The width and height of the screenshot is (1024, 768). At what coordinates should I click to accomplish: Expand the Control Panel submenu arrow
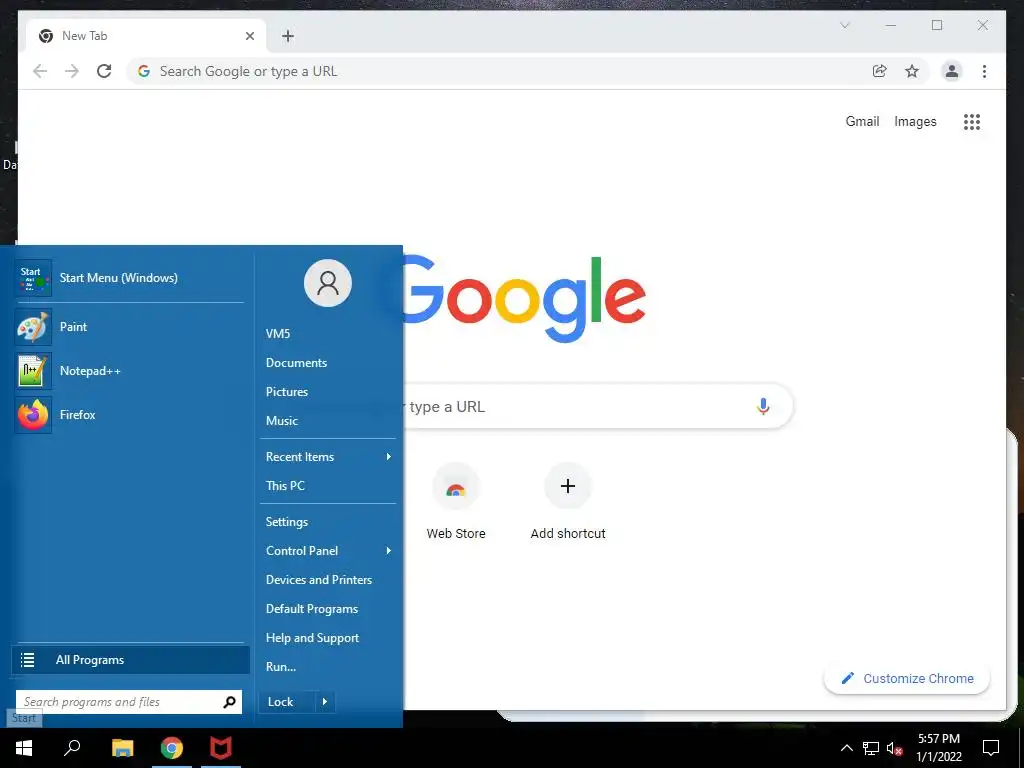389,551
